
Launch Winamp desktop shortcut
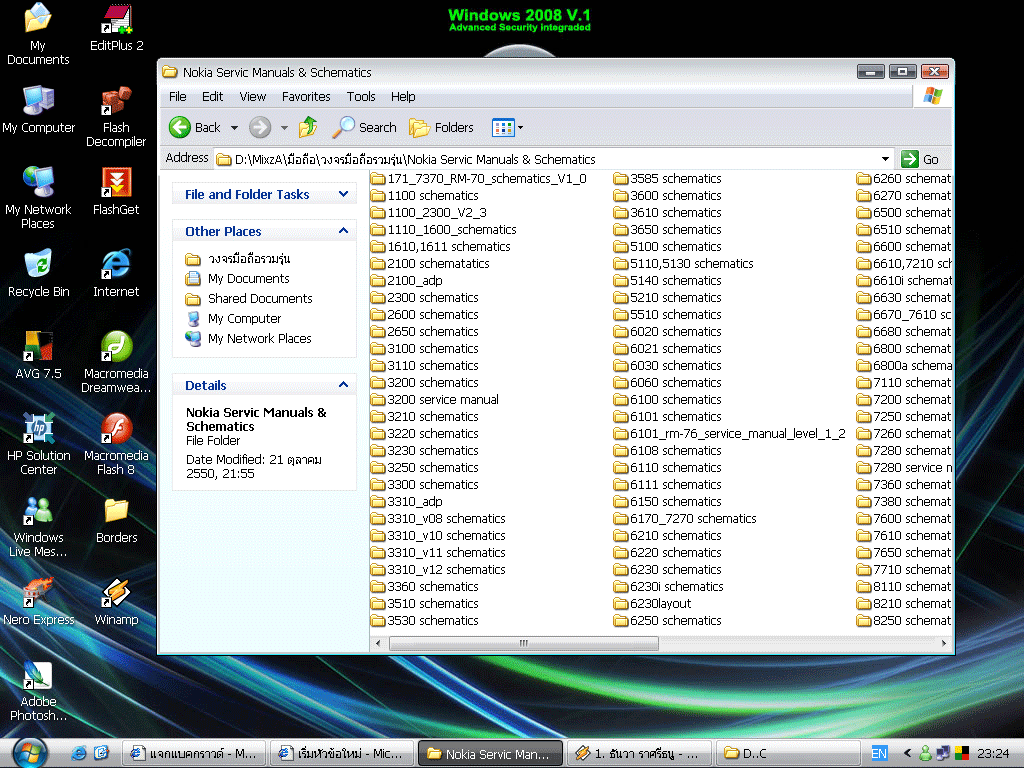click(116, 602)
